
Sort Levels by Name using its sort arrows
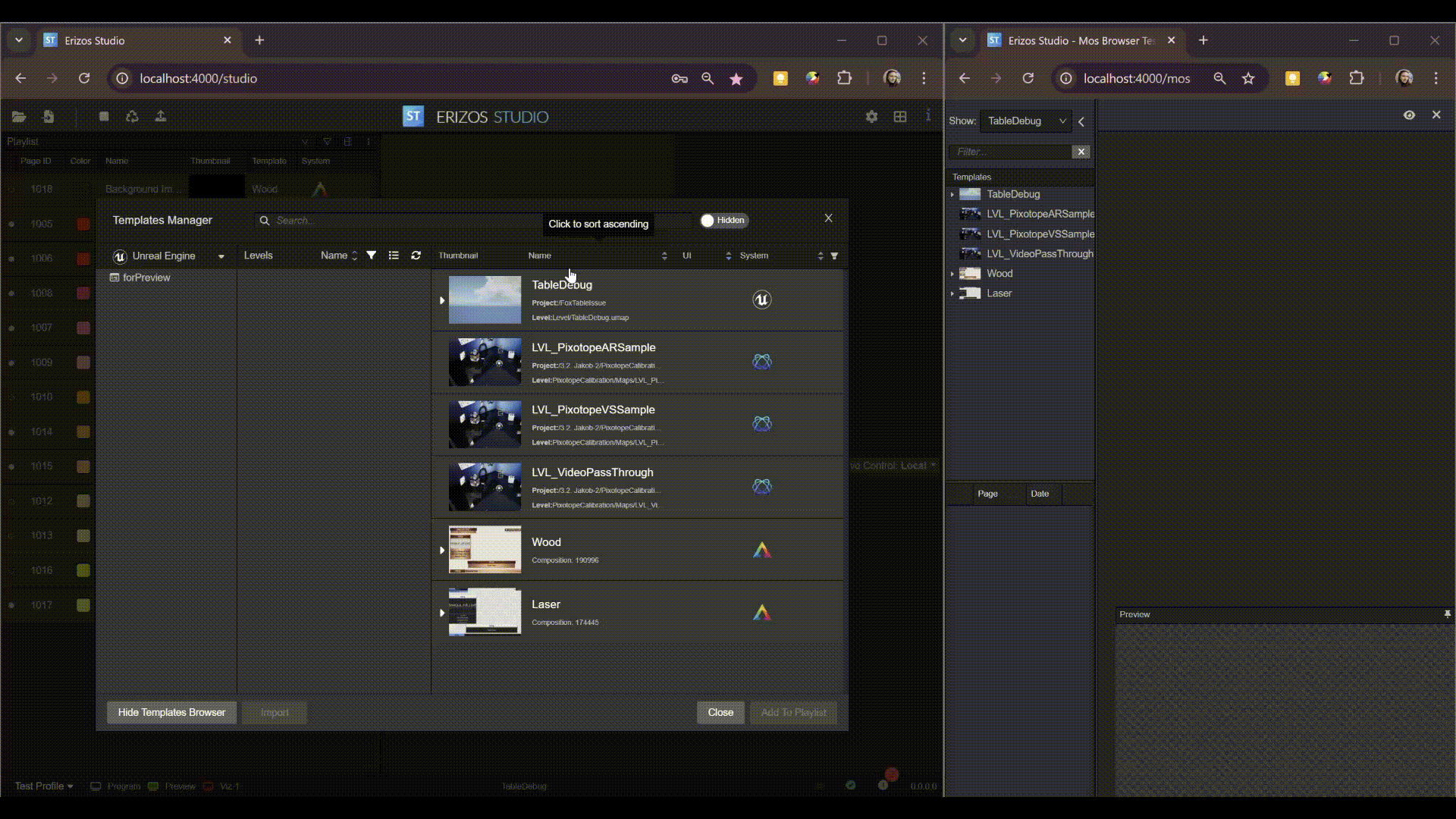354,256
